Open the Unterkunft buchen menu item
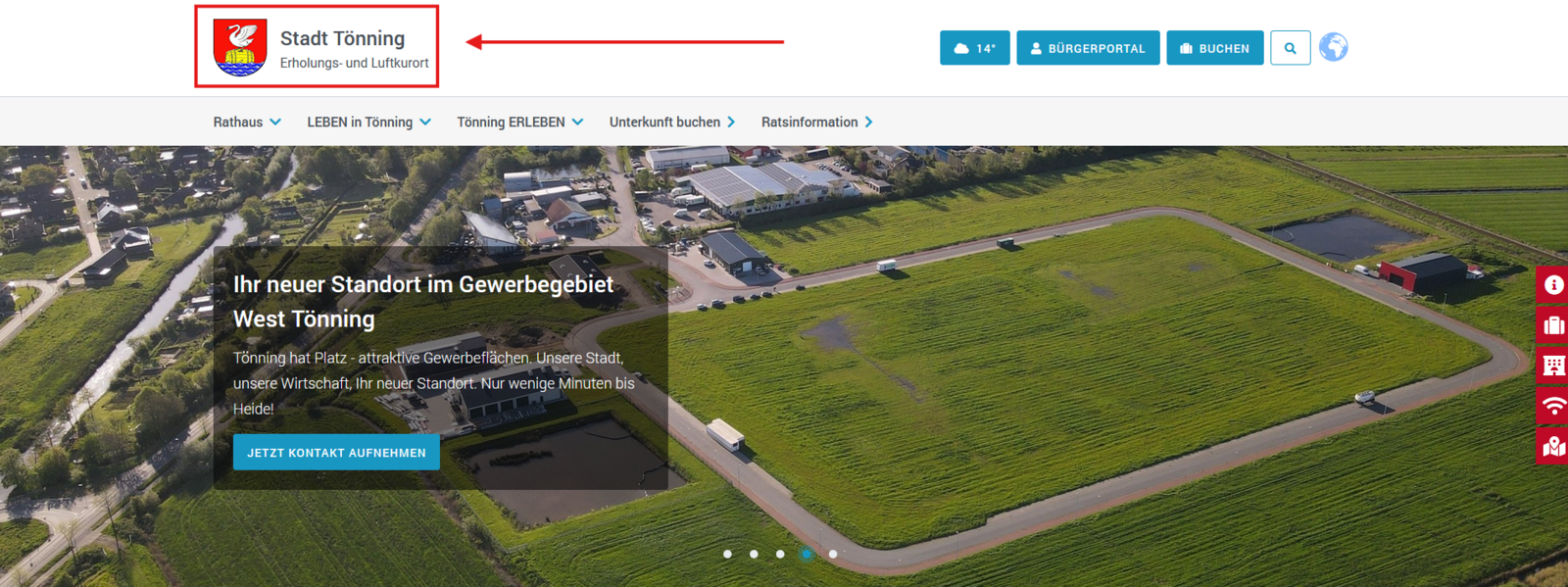Image resolution: width=1568 pixels, height=587 pixels. (x=671, y=122)
